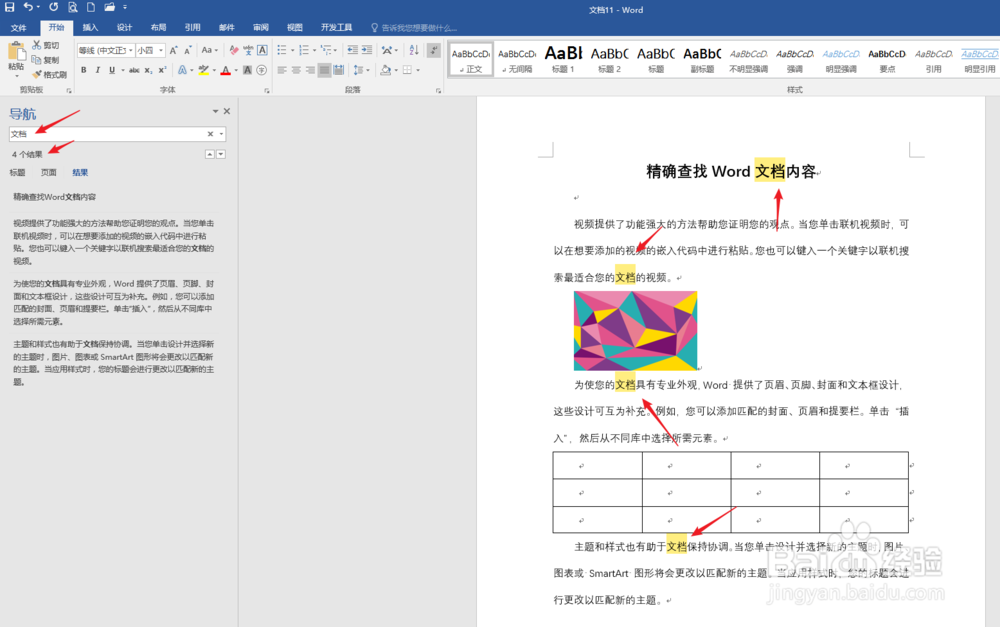Viewport: 1000px width, 627px height.
Task: Switch to the 插入 ribbon tab
Action: click(x=90, y=27)
